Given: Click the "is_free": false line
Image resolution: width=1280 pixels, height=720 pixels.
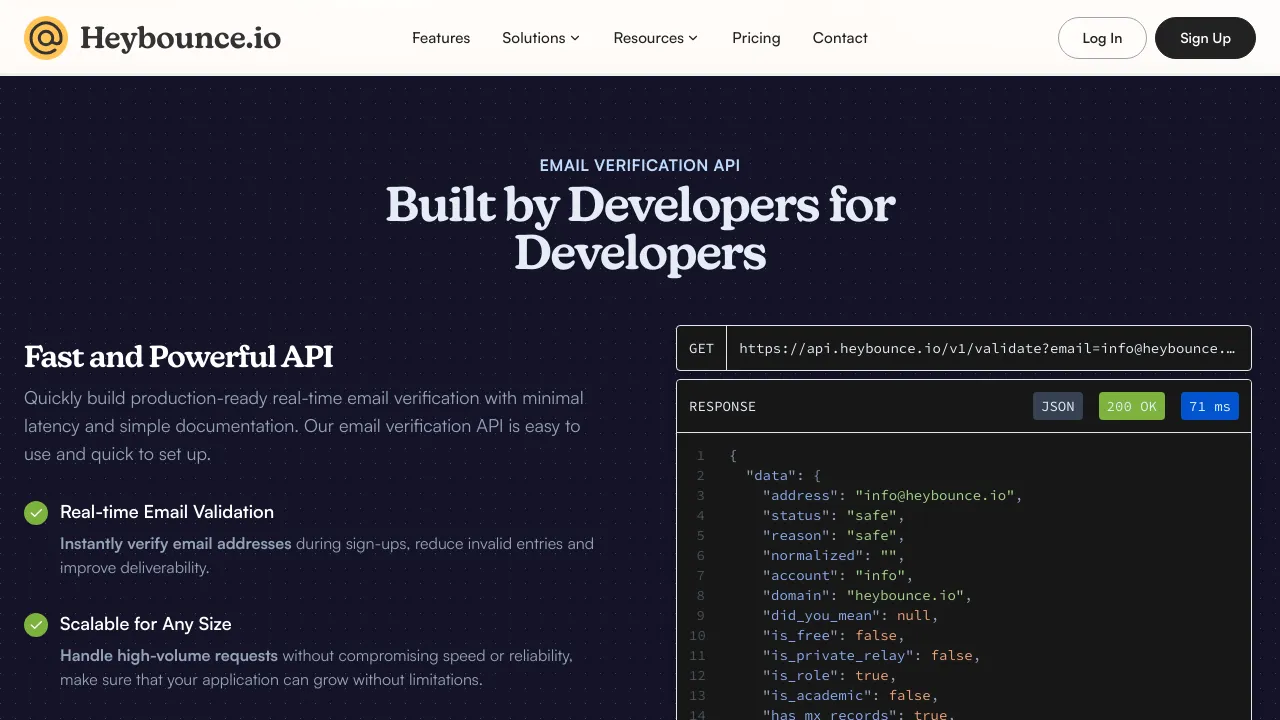Looking at the screenshot, I should 833,635.
